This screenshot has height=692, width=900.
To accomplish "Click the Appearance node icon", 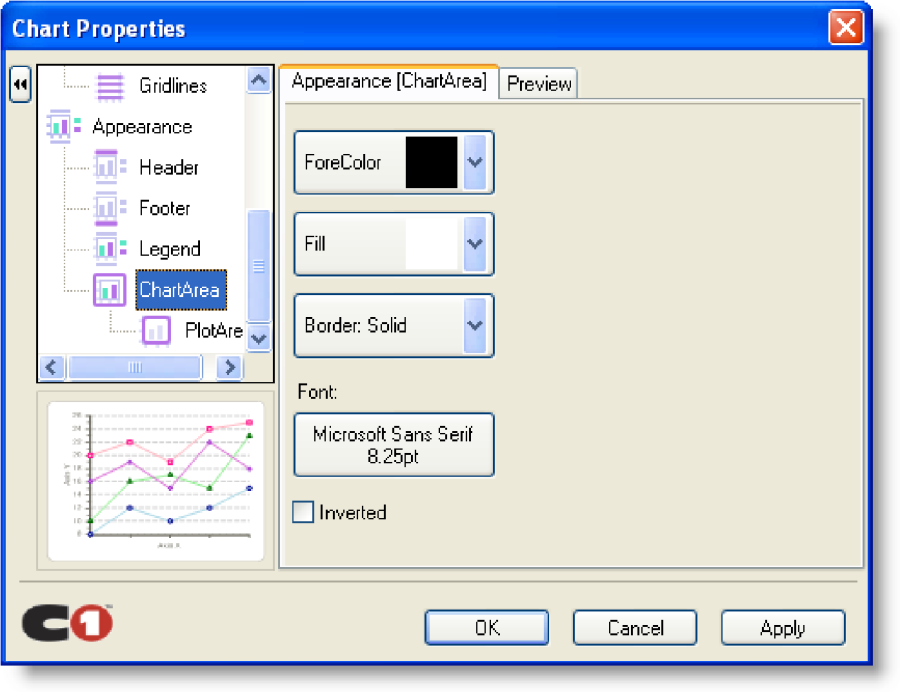I will (64, 127).
